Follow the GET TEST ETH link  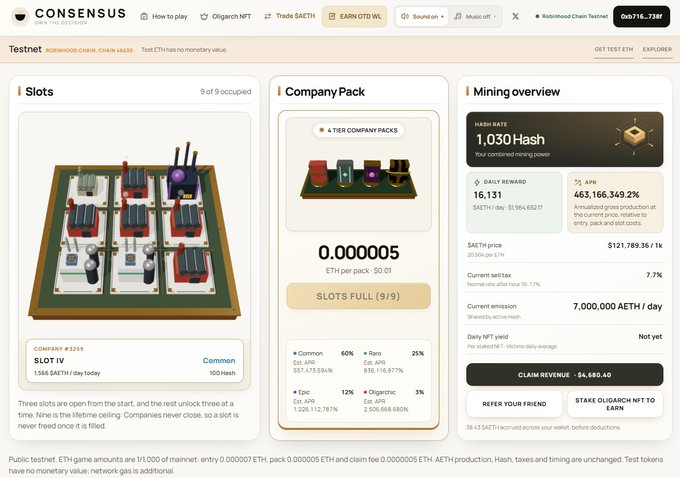[614, 49]
